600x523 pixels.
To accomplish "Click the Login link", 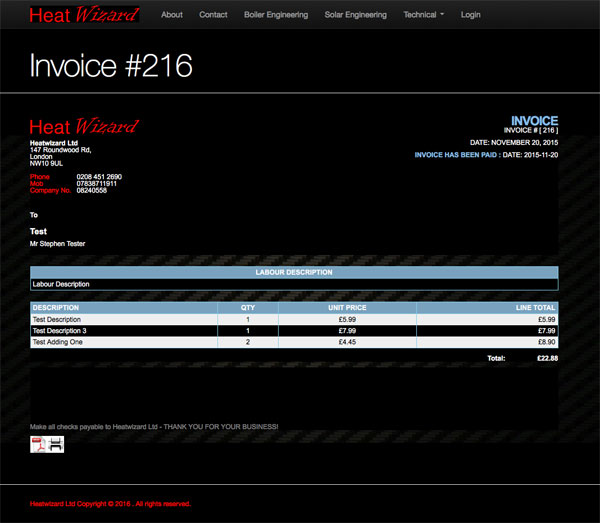I will [x=470, y=15].
